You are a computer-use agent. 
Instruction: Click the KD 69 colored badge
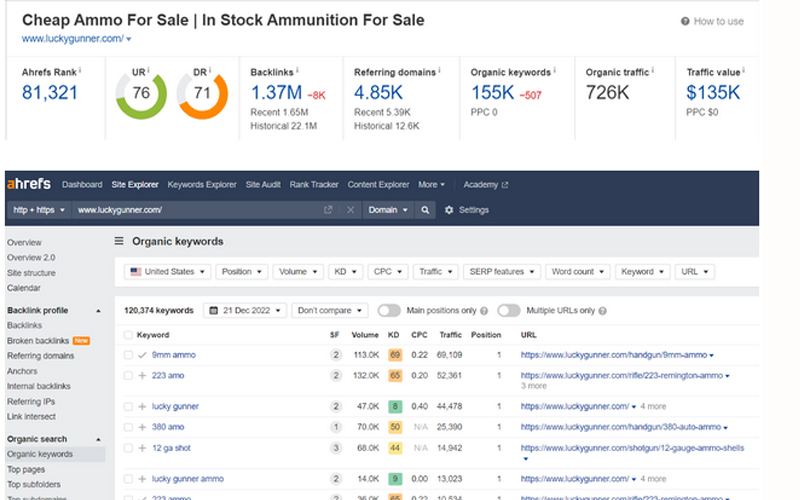point(395,355)
